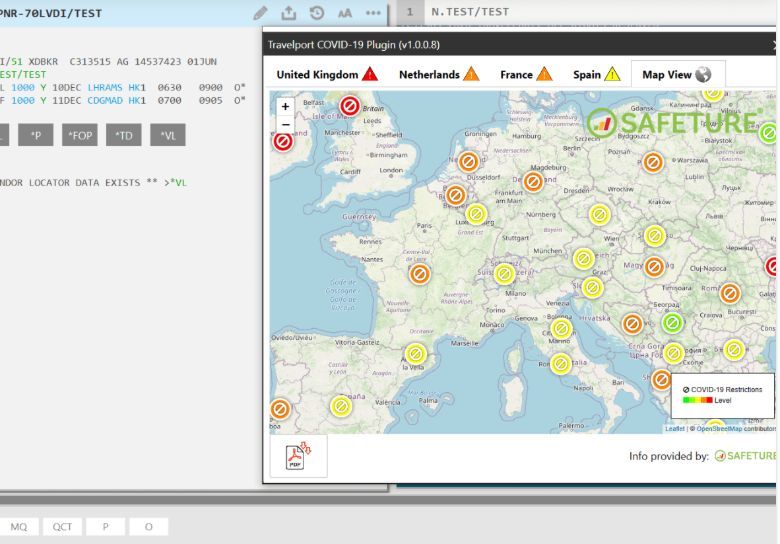
Task: Click flight 1000 on the 10DEC line
Action: point(23,88)
